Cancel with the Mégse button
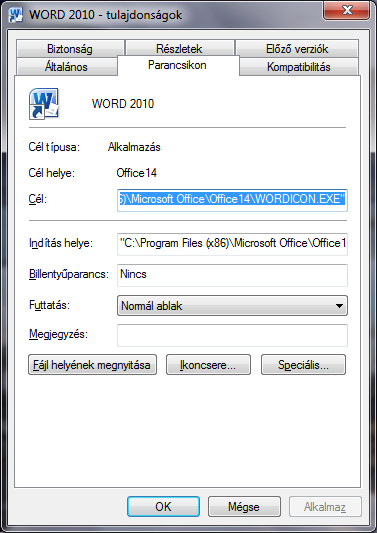Image resolution: width=377 pixels, height=533 pixels. click(244, 506)
